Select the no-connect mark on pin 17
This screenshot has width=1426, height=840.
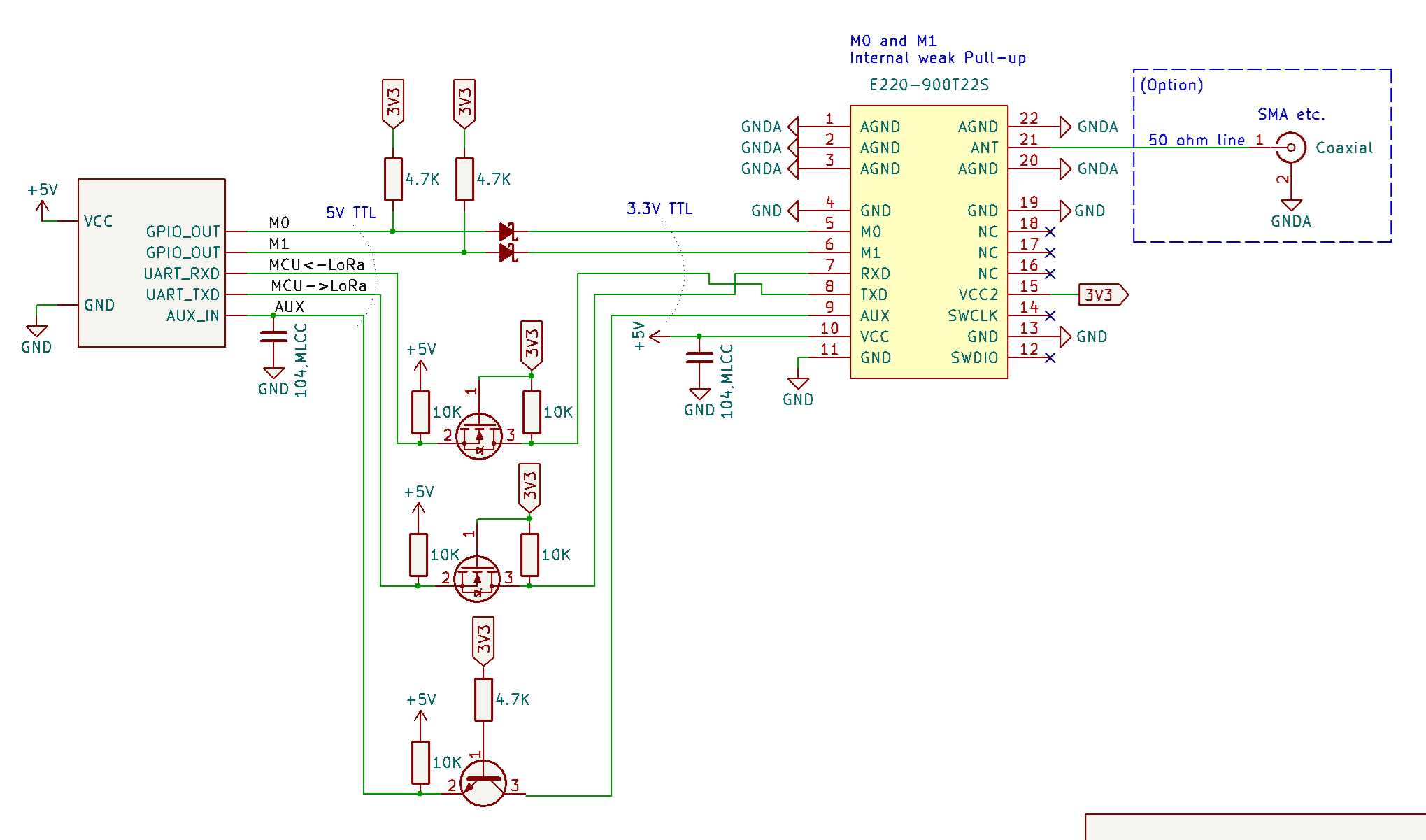[x=1050, y=252]
